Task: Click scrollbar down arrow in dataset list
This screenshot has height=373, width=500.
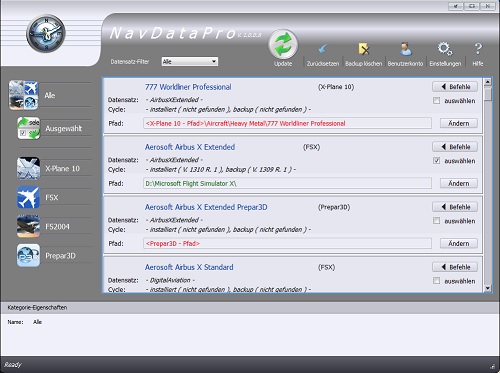Action: (488, 288)
